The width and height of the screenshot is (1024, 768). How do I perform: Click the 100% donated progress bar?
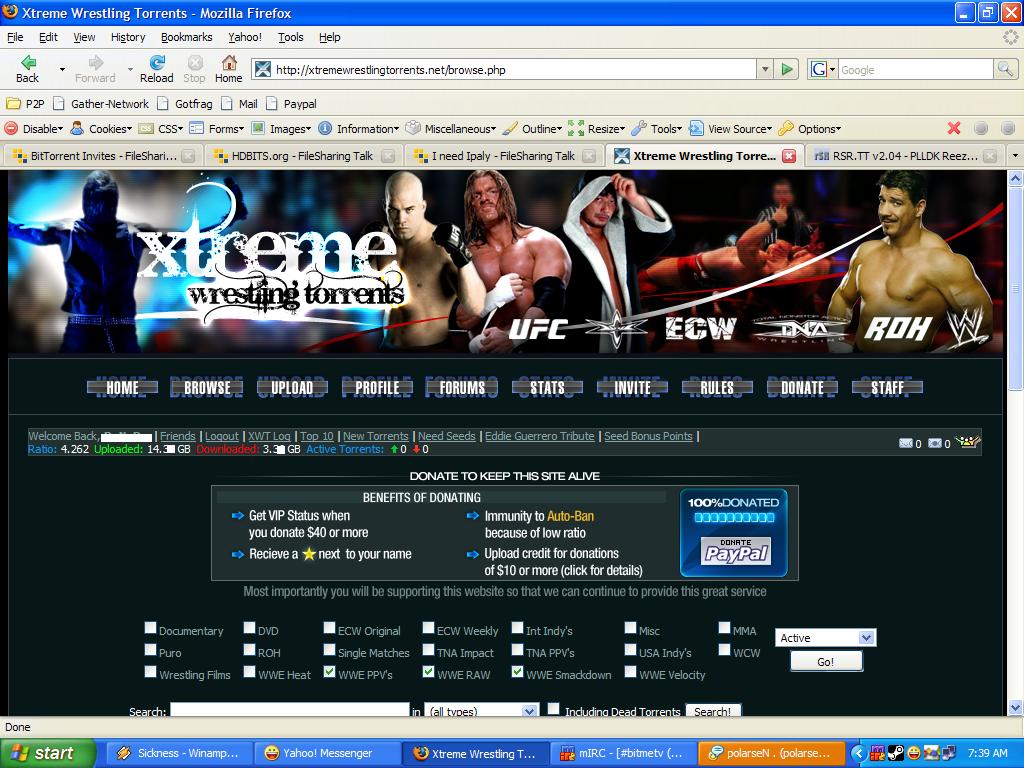734,518
